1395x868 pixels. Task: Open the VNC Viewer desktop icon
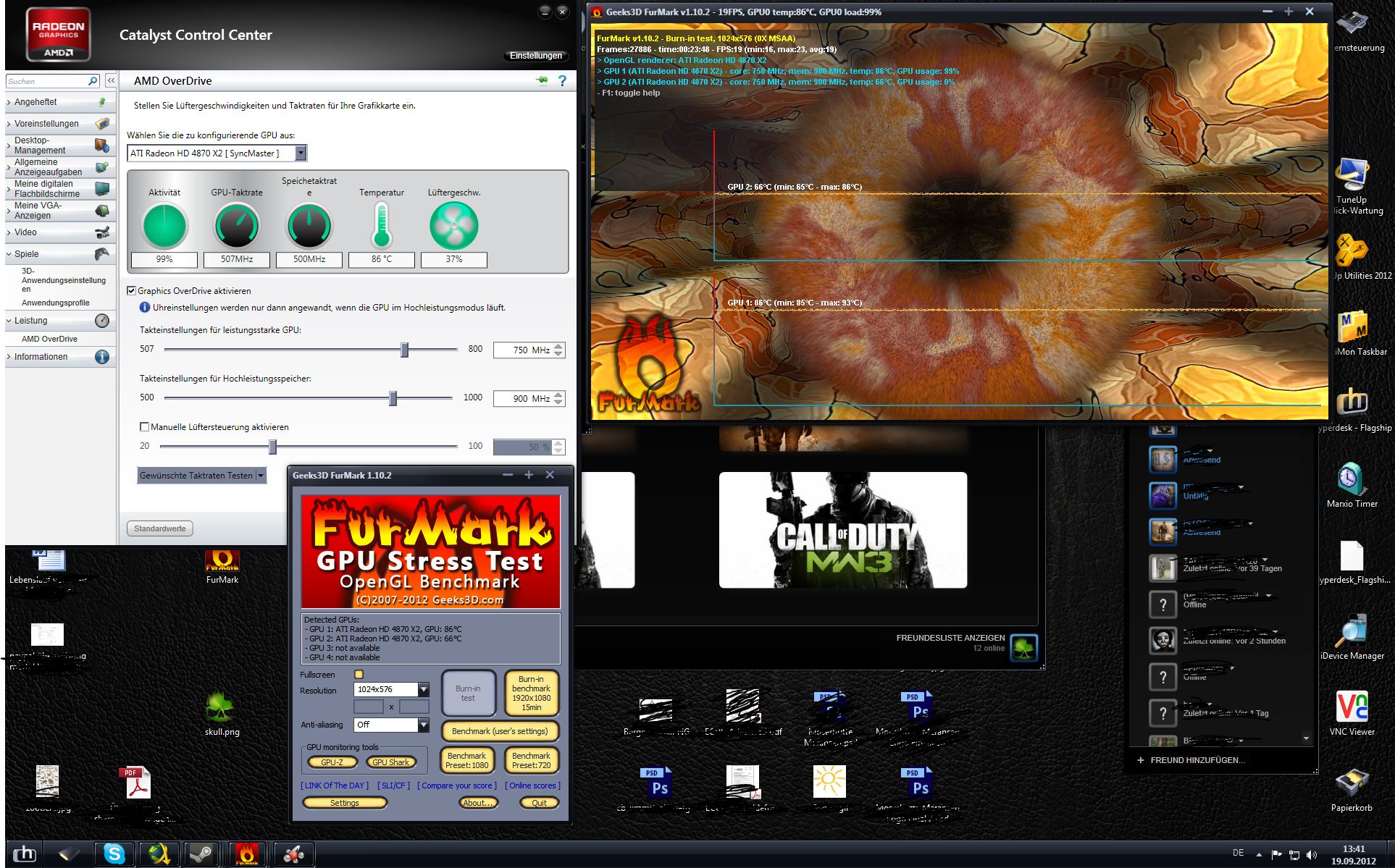click(x=1352, y=707)
